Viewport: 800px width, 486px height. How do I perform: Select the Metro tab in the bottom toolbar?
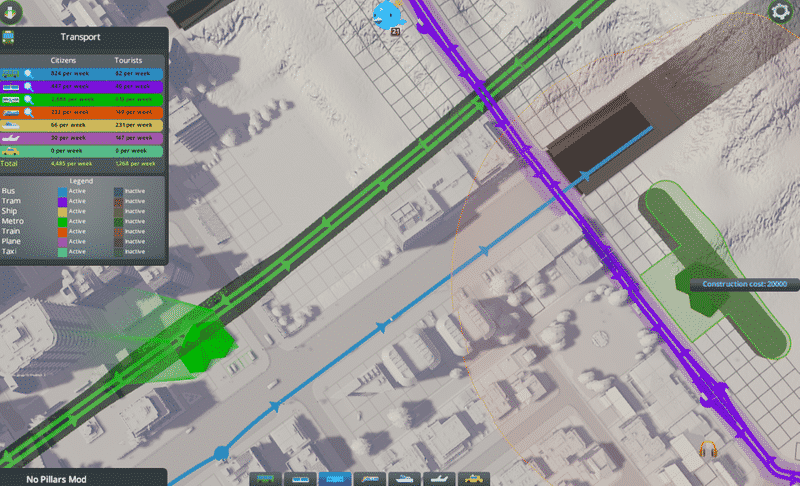[335, 479]
